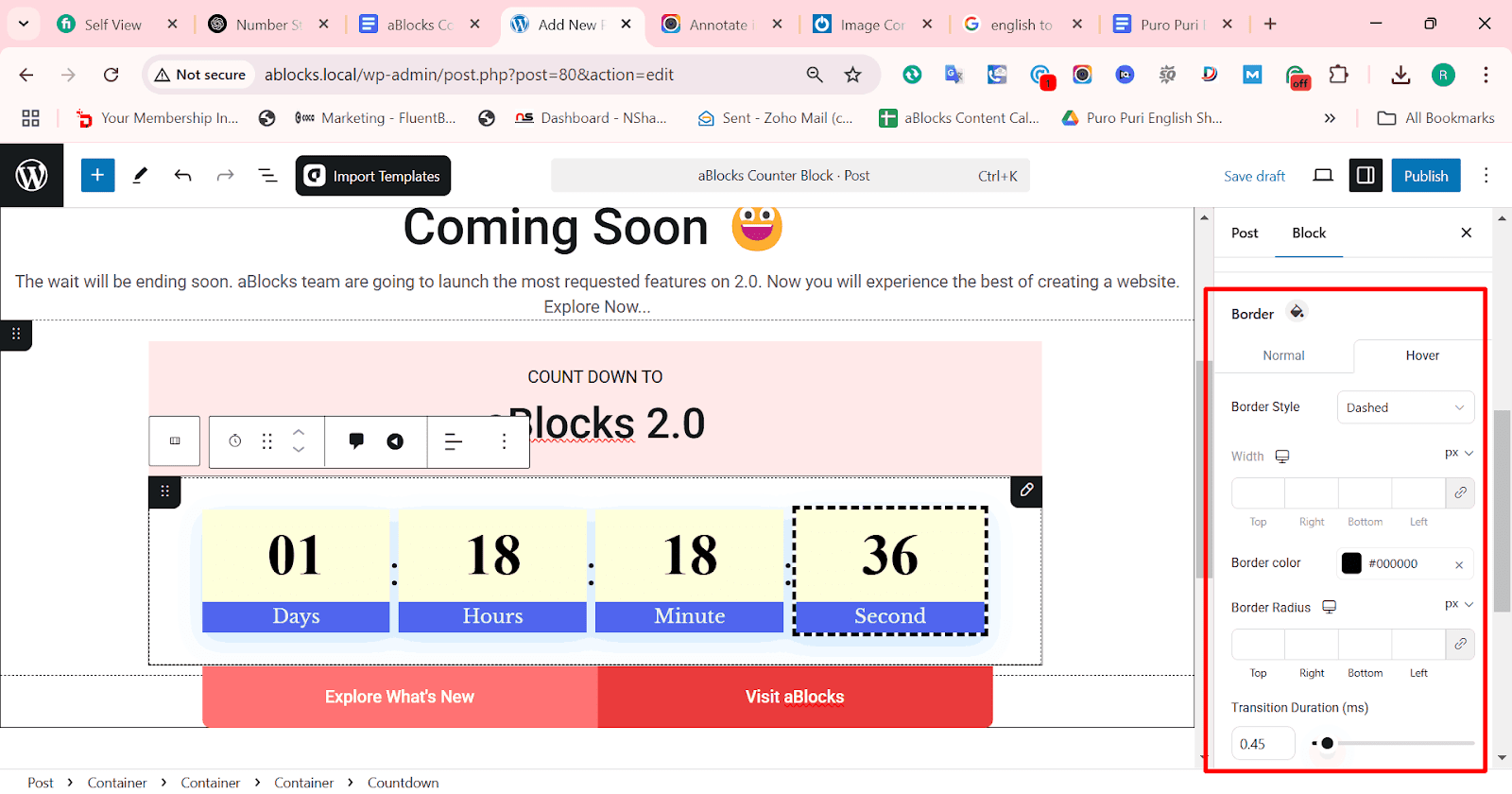
Task: Open the editor Options three-dot menu
Action: [x=1486, y=175]
